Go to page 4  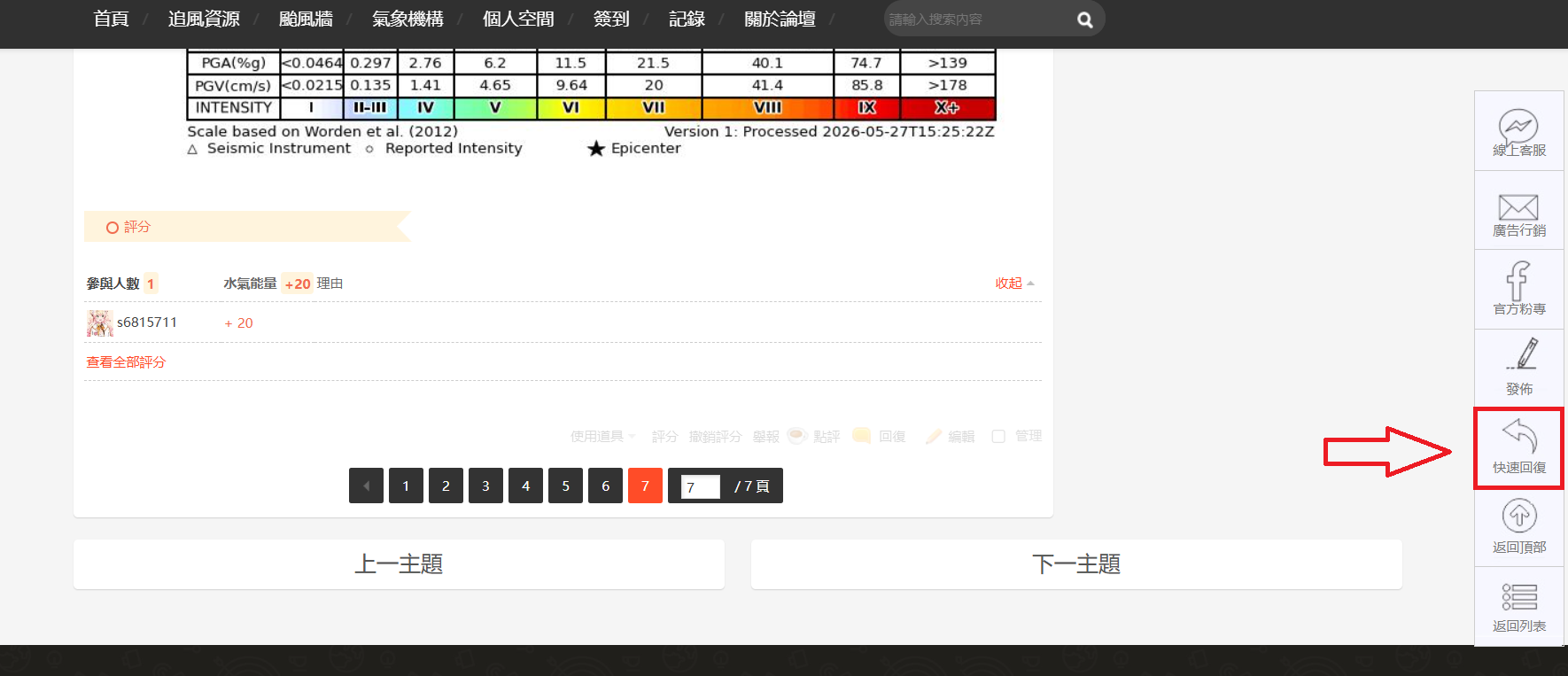coord(525,486)
